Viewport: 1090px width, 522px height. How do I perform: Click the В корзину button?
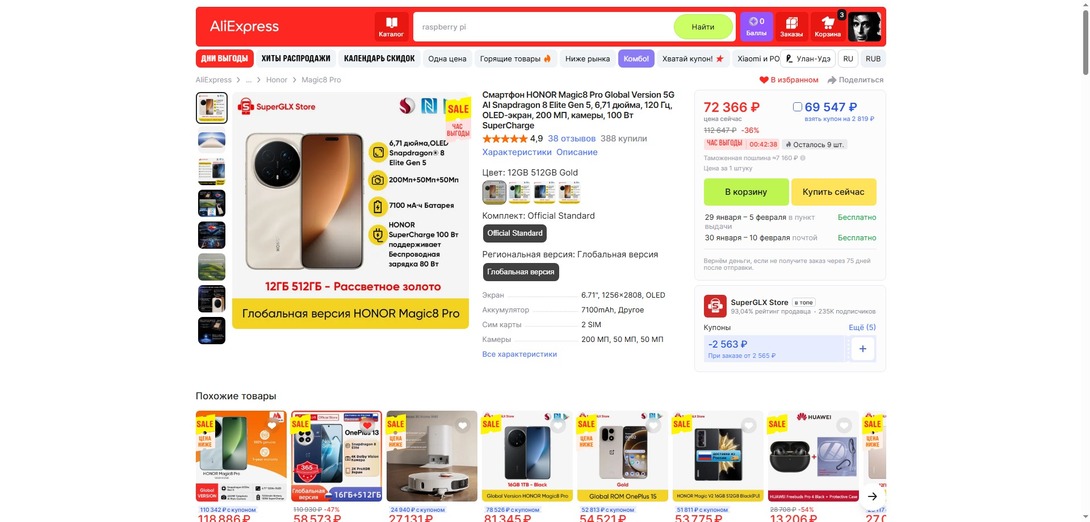746,192
